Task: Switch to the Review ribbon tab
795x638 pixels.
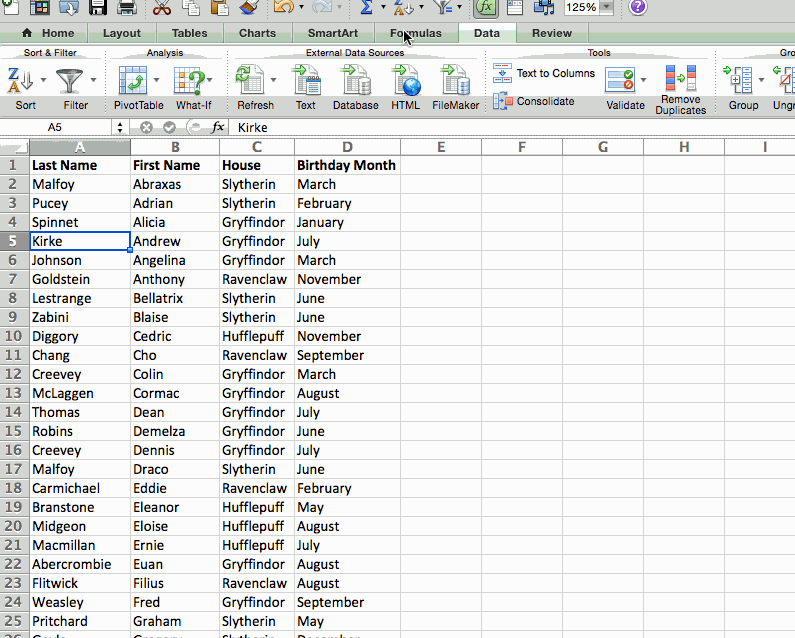Action: click(x=552, y=33)
